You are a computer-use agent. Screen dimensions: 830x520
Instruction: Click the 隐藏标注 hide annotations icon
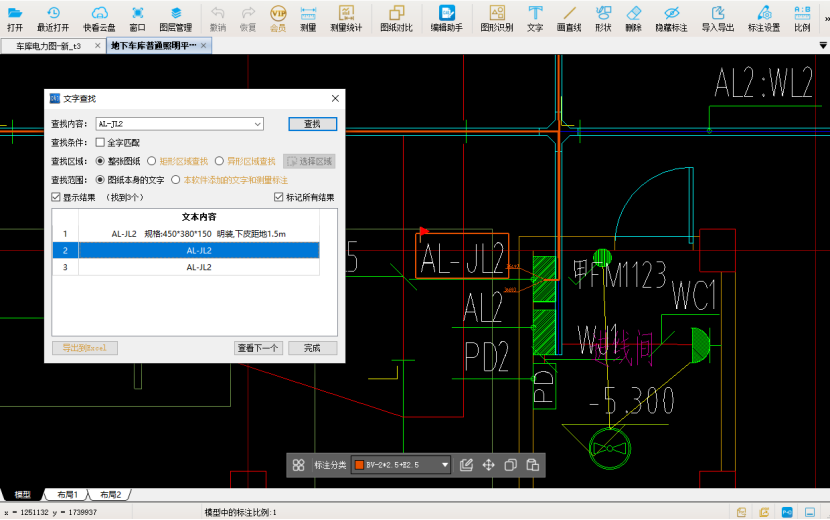pyautogui.click(x=669, y=18)
